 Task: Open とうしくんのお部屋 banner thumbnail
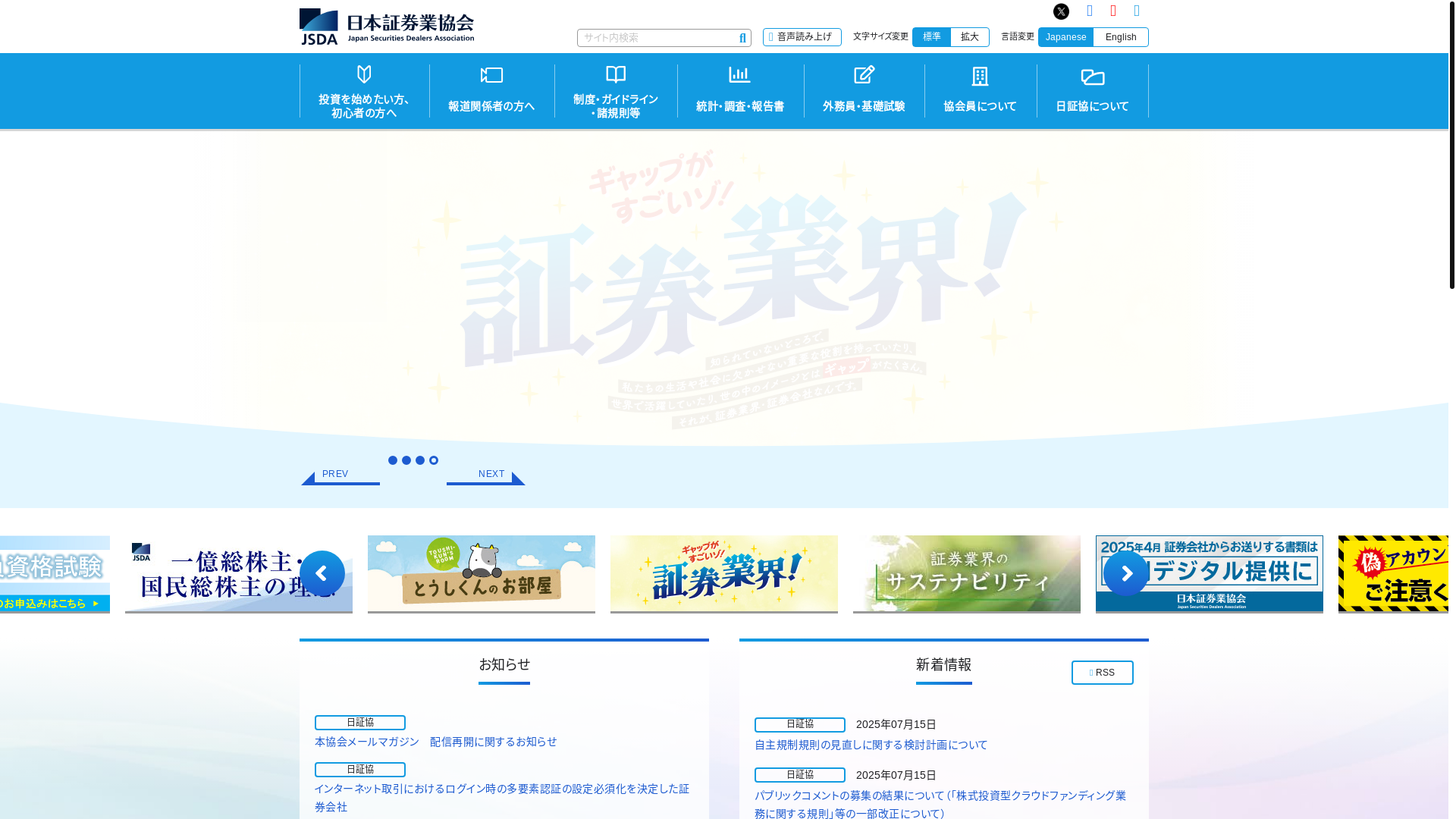(482, 574)
